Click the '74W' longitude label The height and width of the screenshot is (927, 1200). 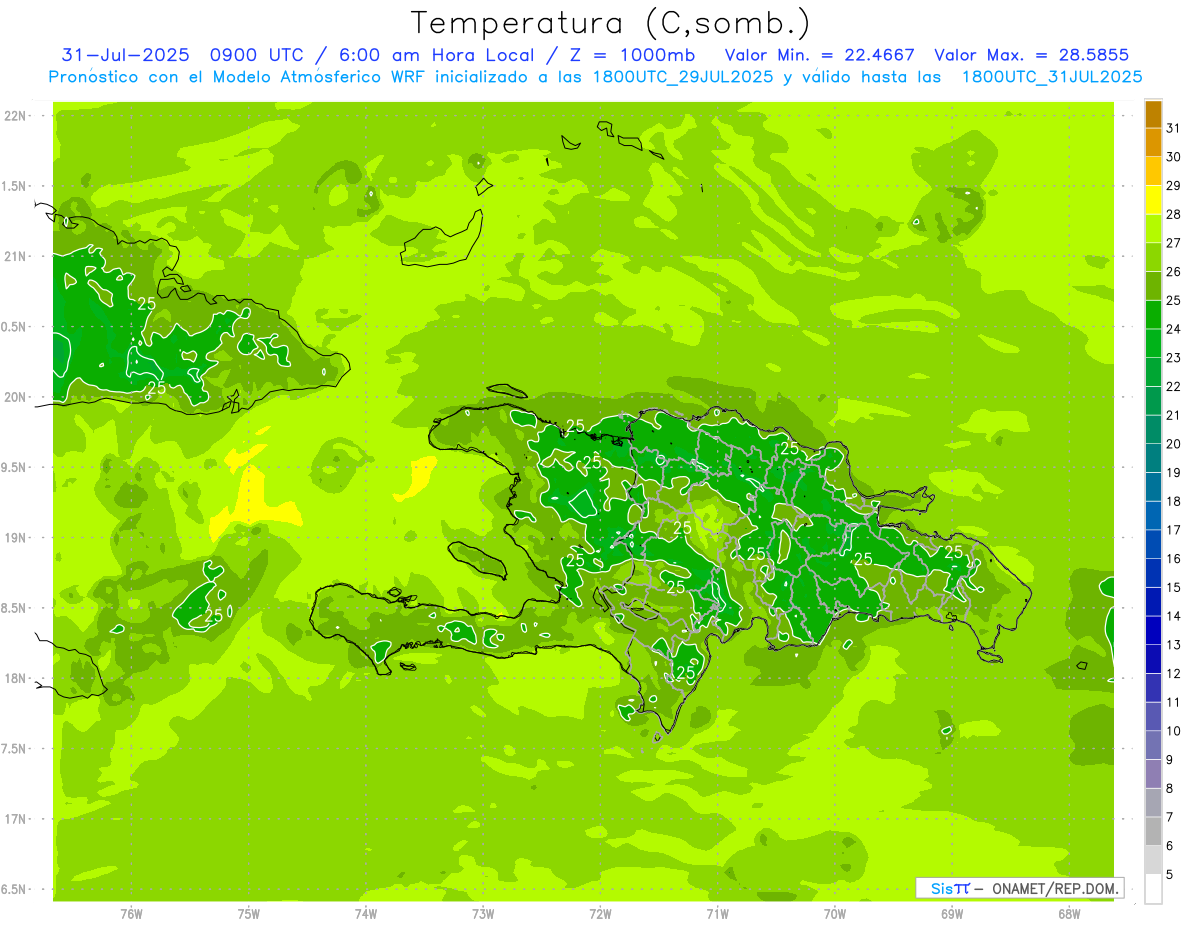(x=366, y=914)
